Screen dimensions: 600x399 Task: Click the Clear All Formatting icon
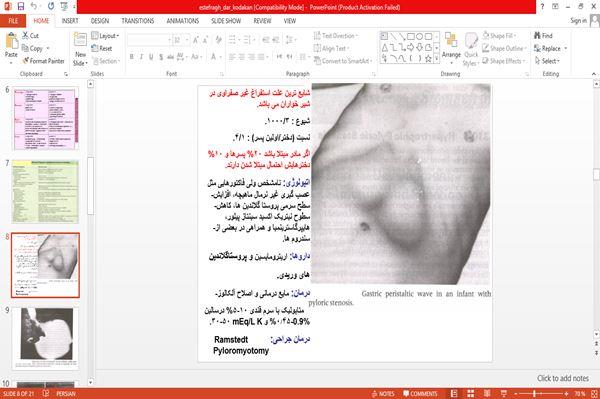218,40
